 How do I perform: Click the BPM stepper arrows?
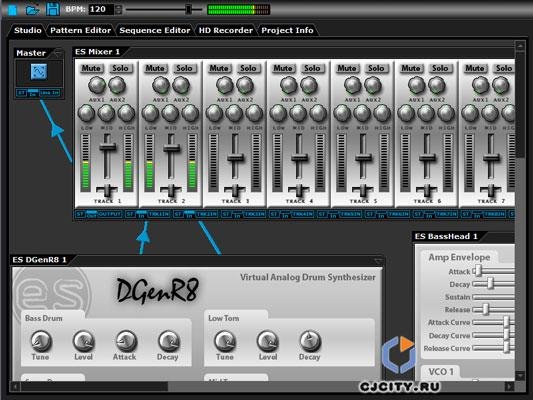click(x=118, y=9)
